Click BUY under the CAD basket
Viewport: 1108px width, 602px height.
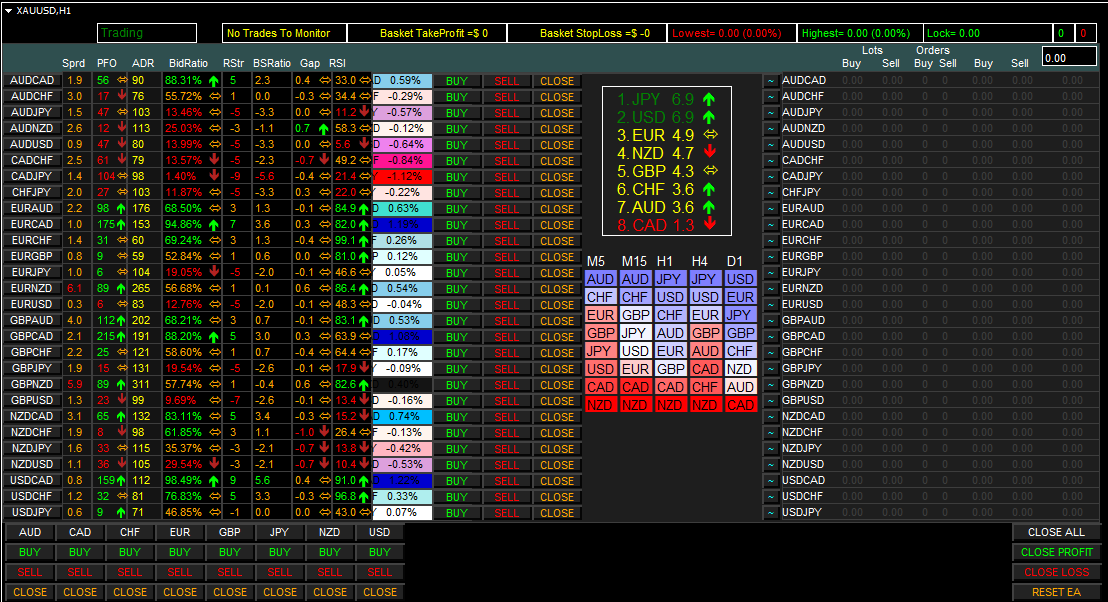pos(80,552)
